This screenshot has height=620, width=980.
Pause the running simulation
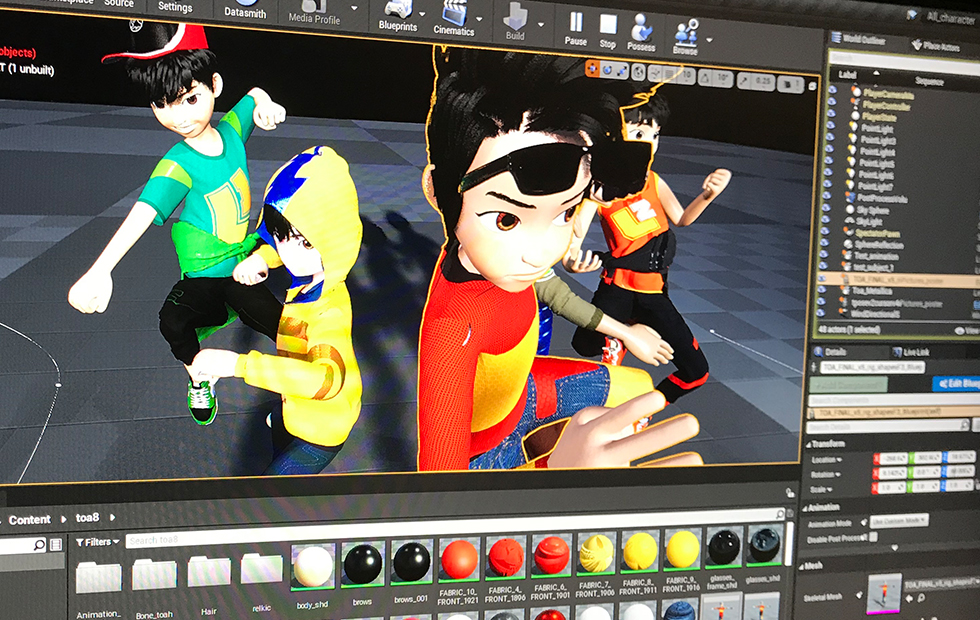pyautogui.click(x=576, y=30)
